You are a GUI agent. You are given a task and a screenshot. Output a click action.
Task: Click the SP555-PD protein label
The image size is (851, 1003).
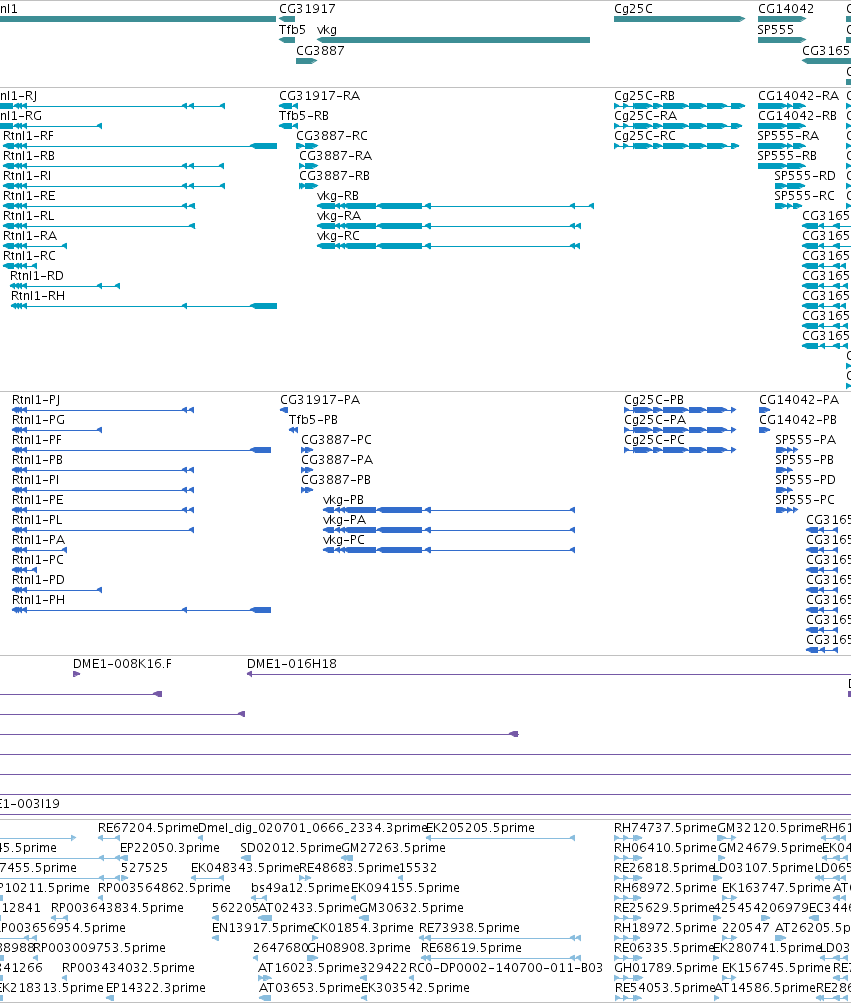pyautogui.click(x=806, y=480)
